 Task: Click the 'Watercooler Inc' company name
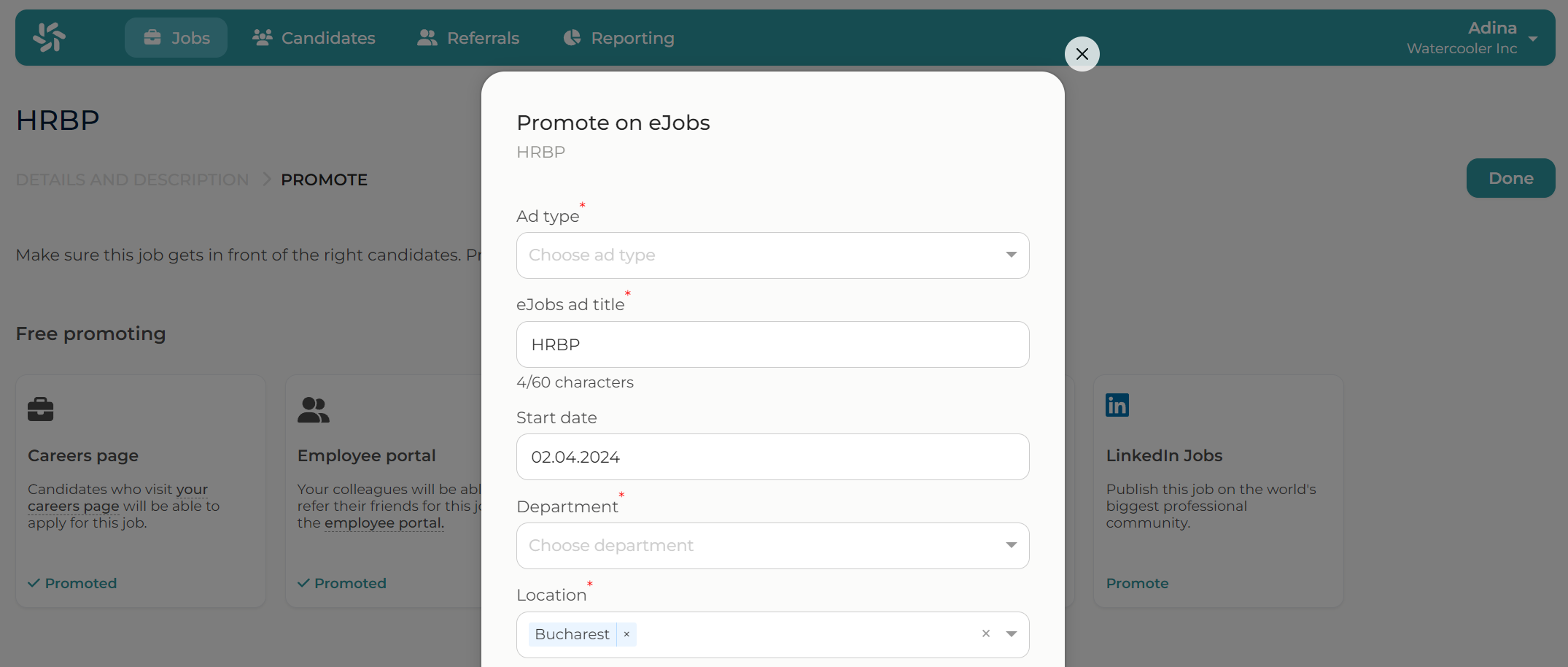click(x=1462, y=48)
